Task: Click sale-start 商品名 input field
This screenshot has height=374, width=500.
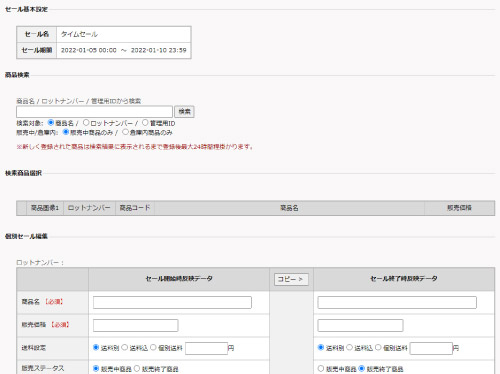Action: tap(172, 302)
